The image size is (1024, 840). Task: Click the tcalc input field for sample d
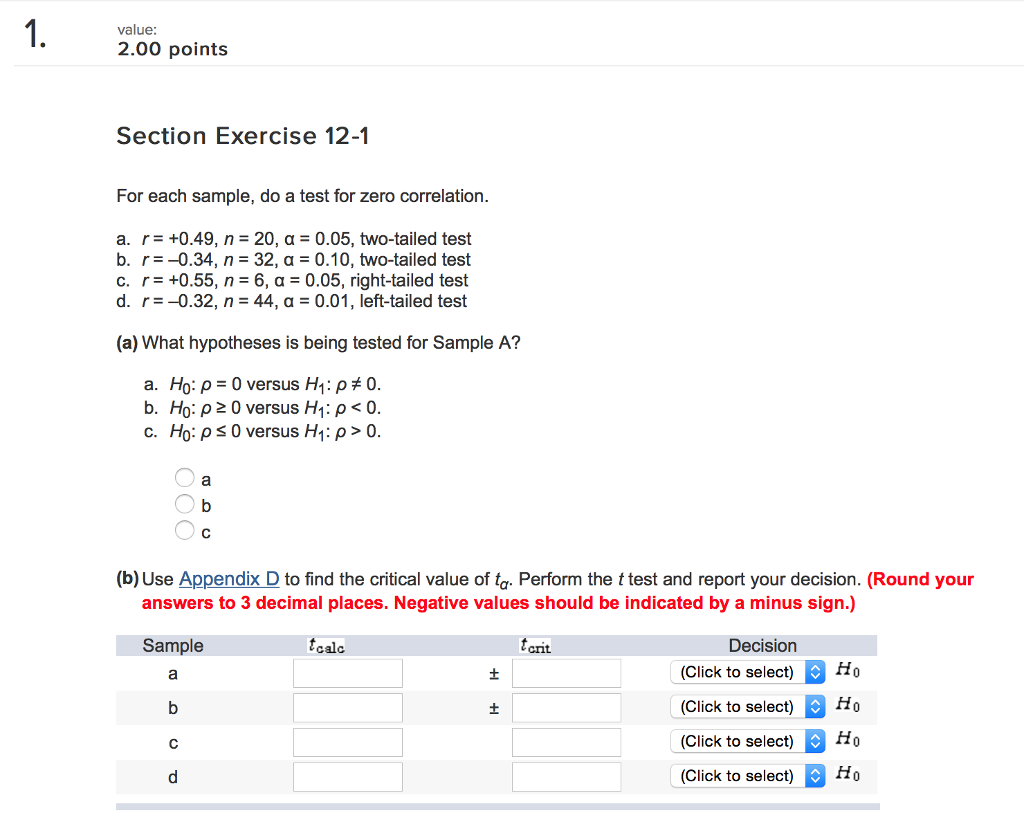[x=347, y=776]
